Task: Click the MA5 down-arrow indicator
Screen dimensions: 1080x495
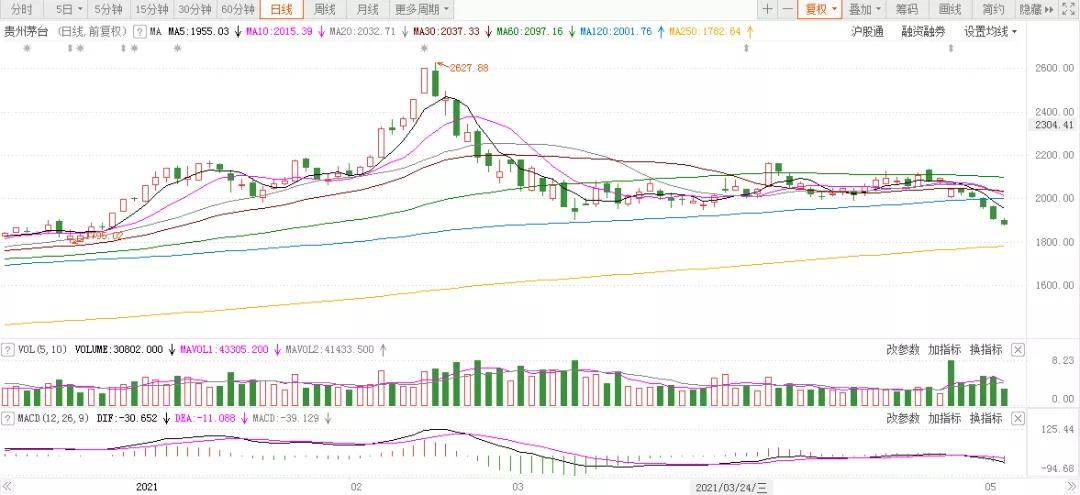Action: coord(238,32)
